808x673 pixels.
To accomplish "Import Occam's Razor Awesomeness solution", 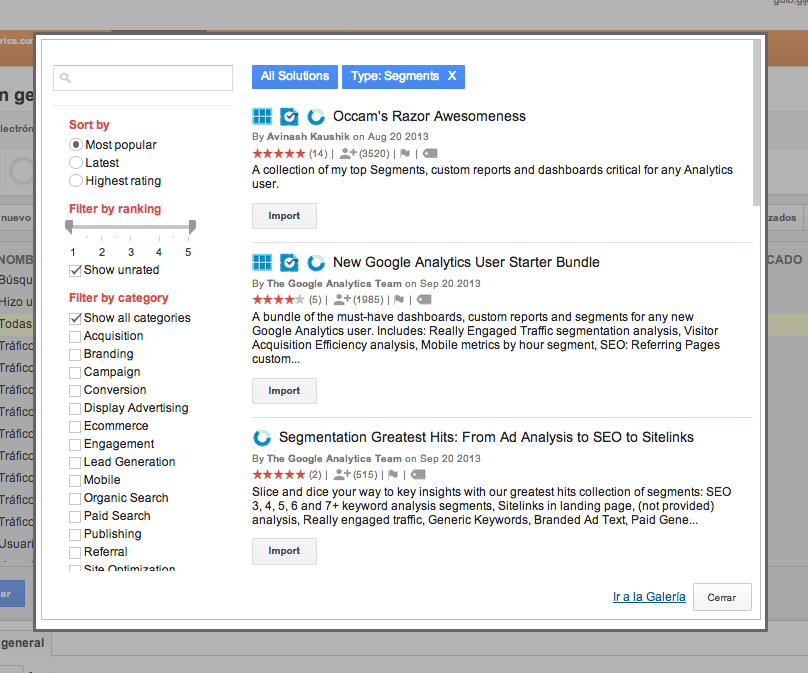I will 284,216.
